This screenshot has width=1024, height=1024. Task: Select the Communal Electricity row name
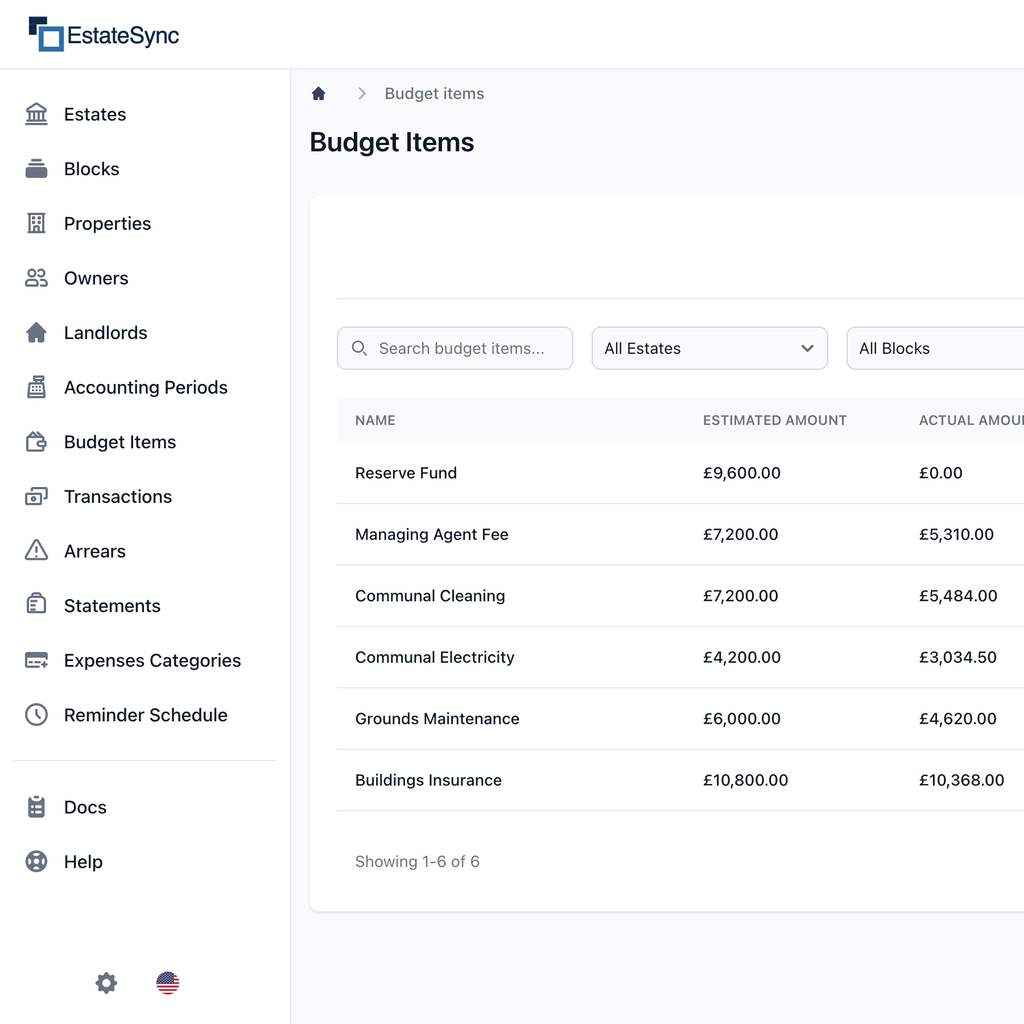[x=435, y=657]
